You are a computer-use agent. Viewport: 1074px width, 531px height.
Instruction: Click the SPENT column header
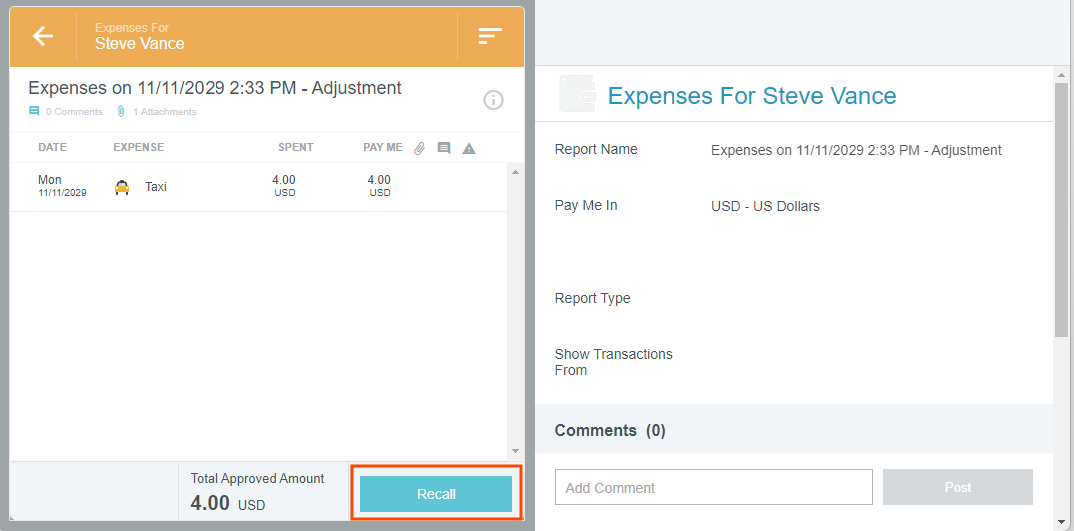[295, 148]
